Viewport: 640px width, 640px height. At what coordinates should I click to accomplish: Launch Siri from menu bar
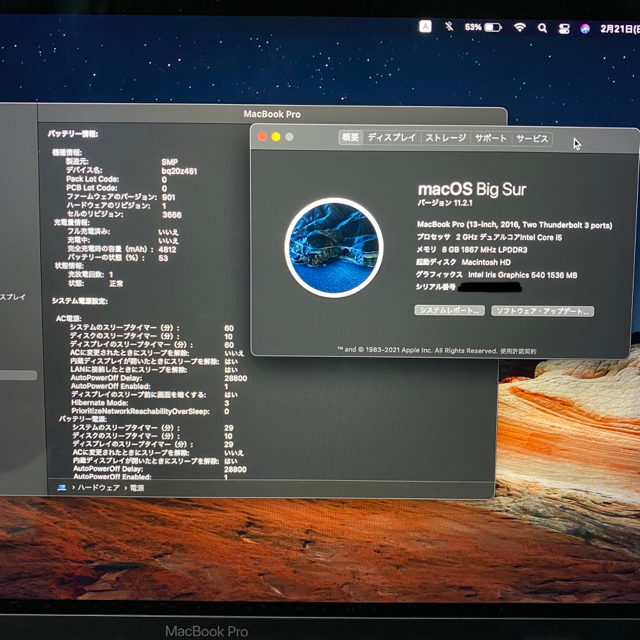(x=585, y=29)
